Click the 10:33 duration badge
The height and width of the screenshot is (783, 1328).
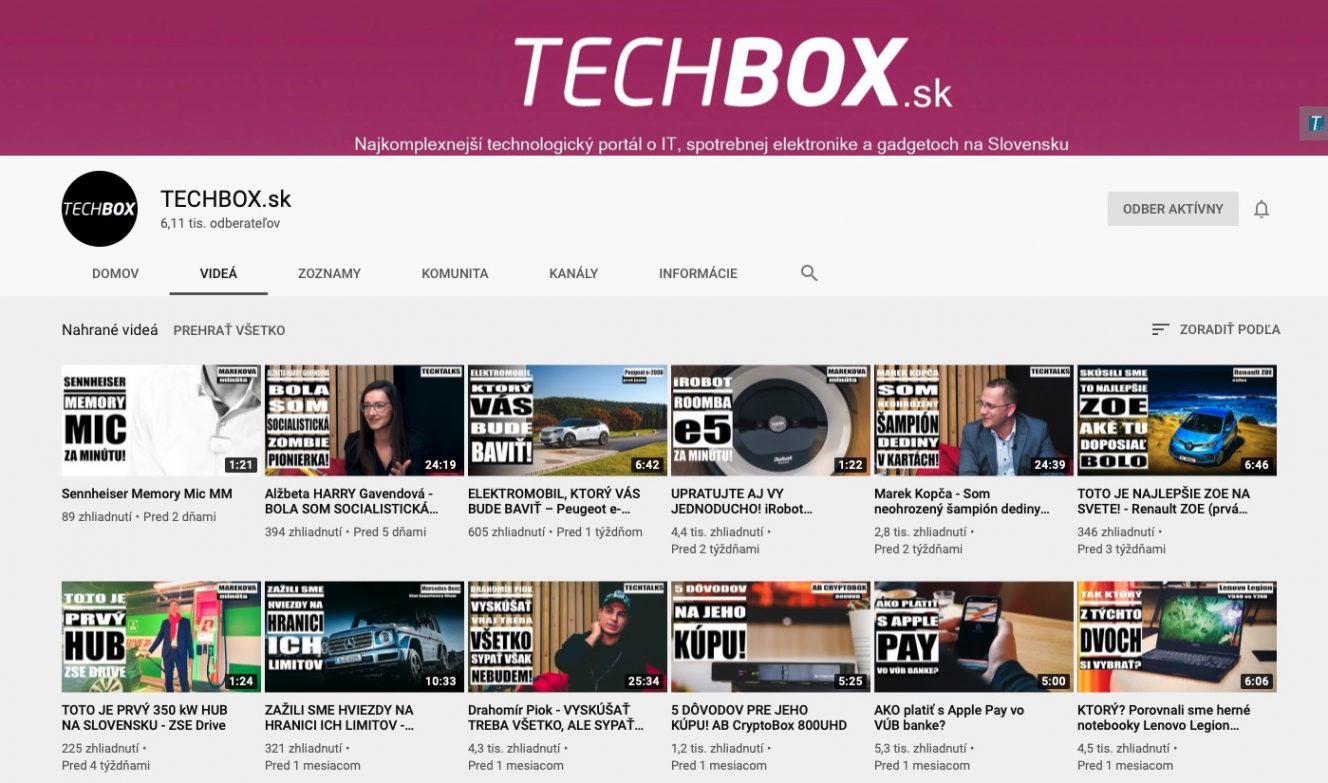tap(440, 682)
